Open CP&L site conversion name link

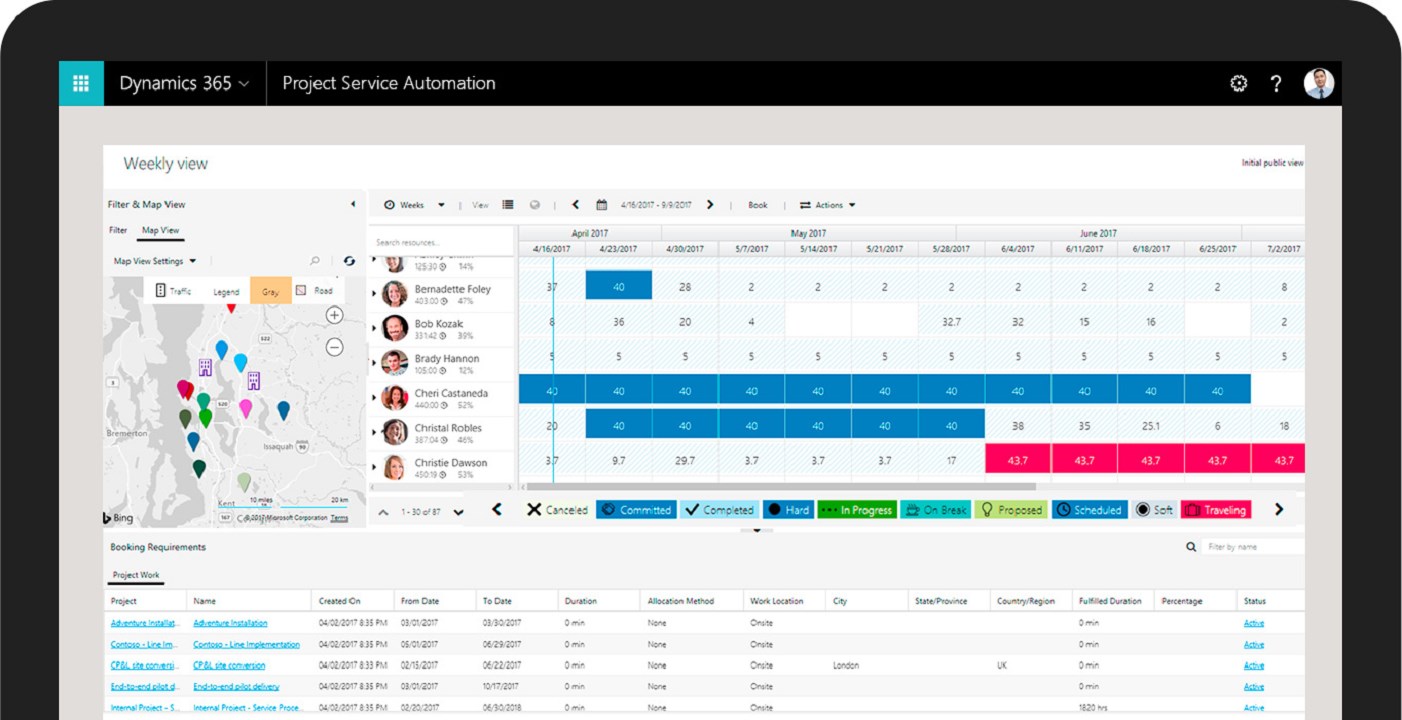pos(229,666)
